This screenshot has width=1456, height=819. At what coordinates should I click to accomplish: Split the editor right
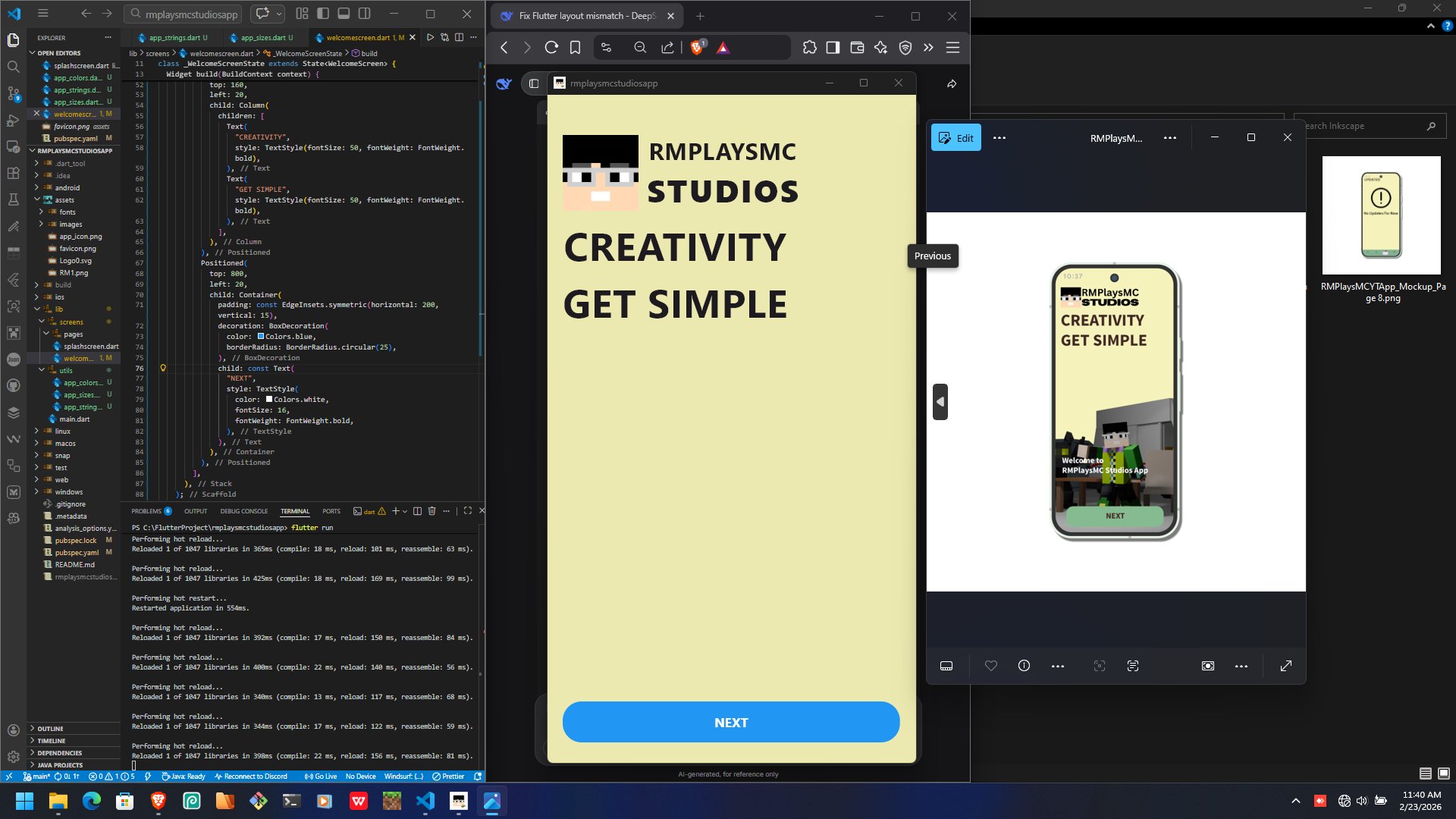(459, 37)
